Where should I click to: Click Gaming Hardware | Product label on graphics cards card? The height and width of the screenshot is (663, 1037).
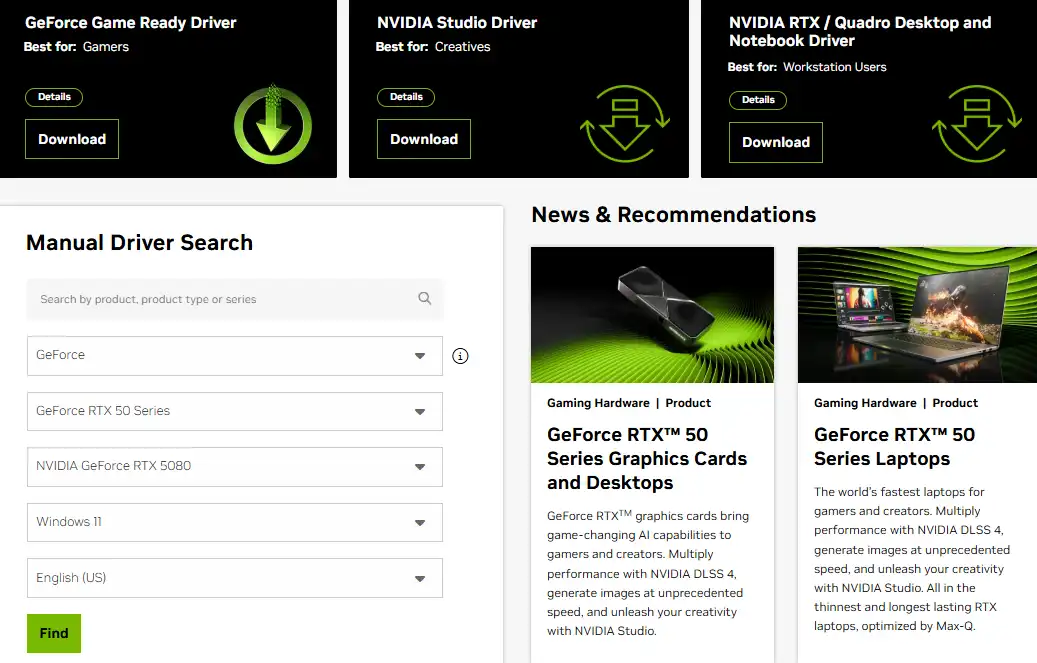629,403
